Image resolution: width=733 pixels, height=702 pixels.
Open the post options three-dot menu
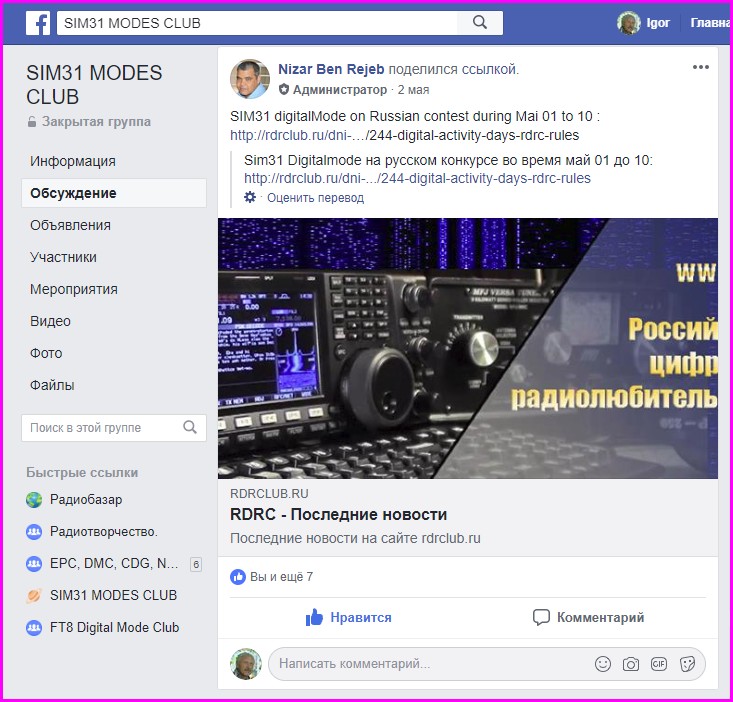(700, 67)
